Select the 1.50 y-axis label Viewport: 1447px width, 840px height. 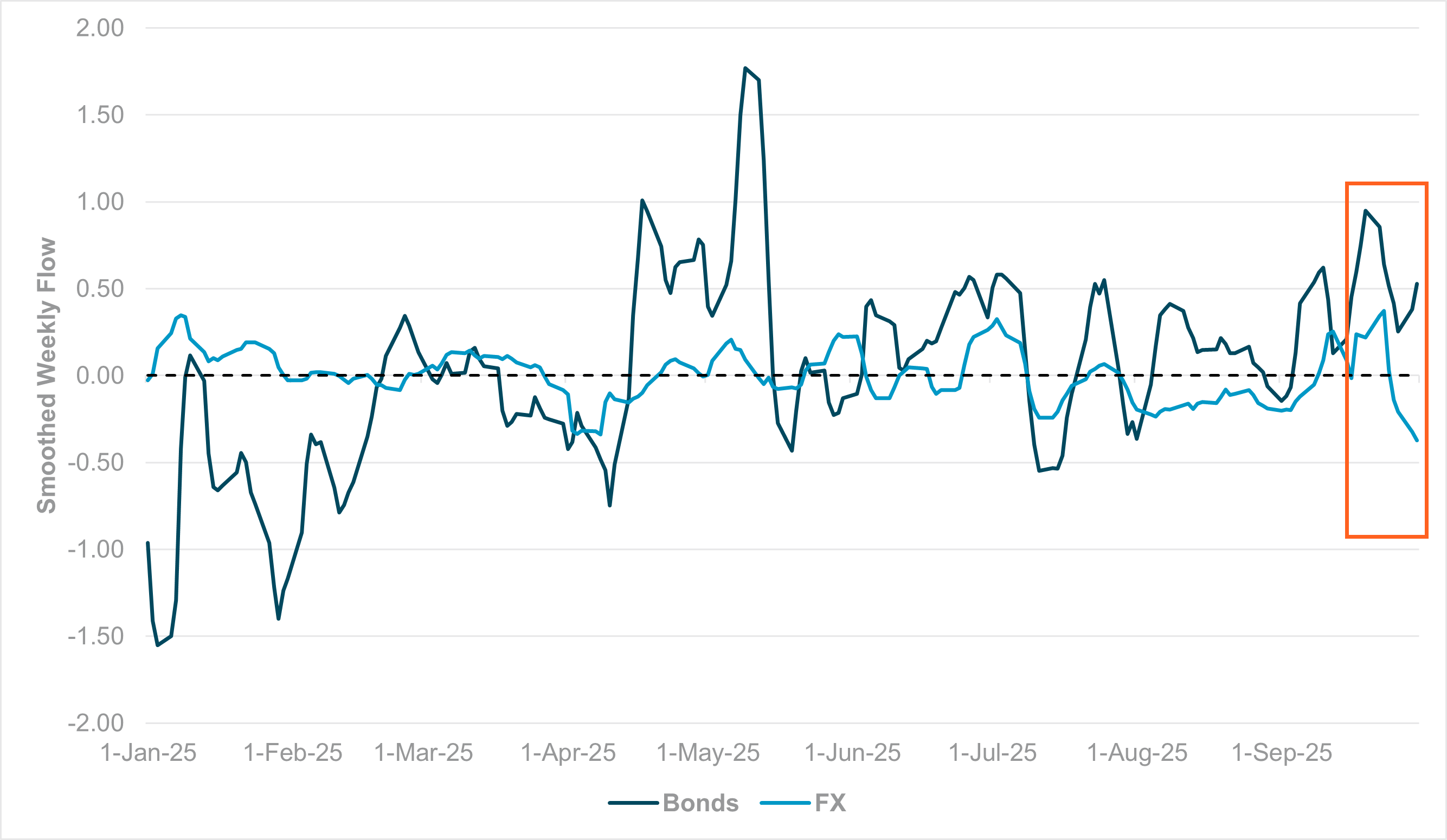point(100,115)
